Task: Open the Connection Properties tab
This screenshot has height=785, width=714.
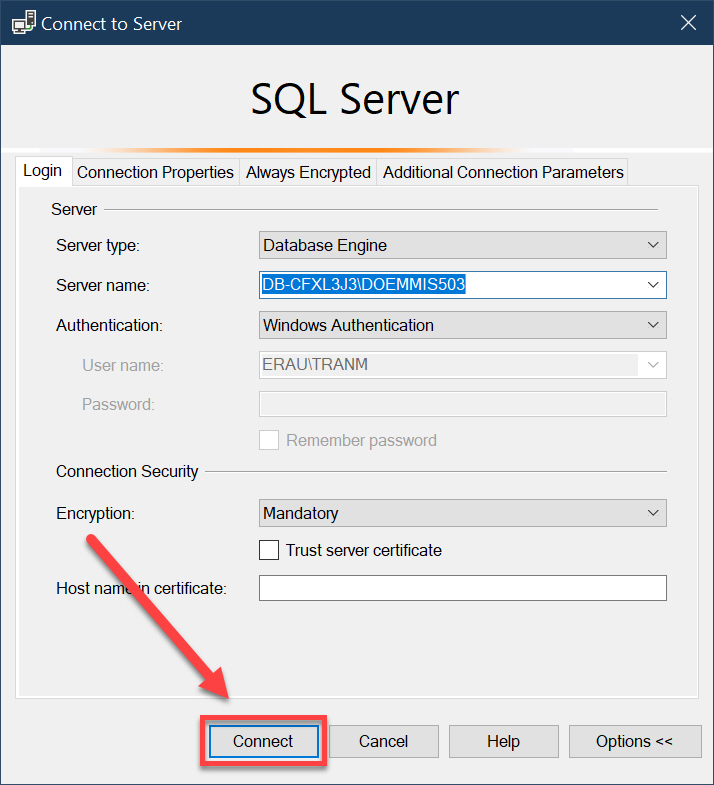Action: (x=155, y=172)
